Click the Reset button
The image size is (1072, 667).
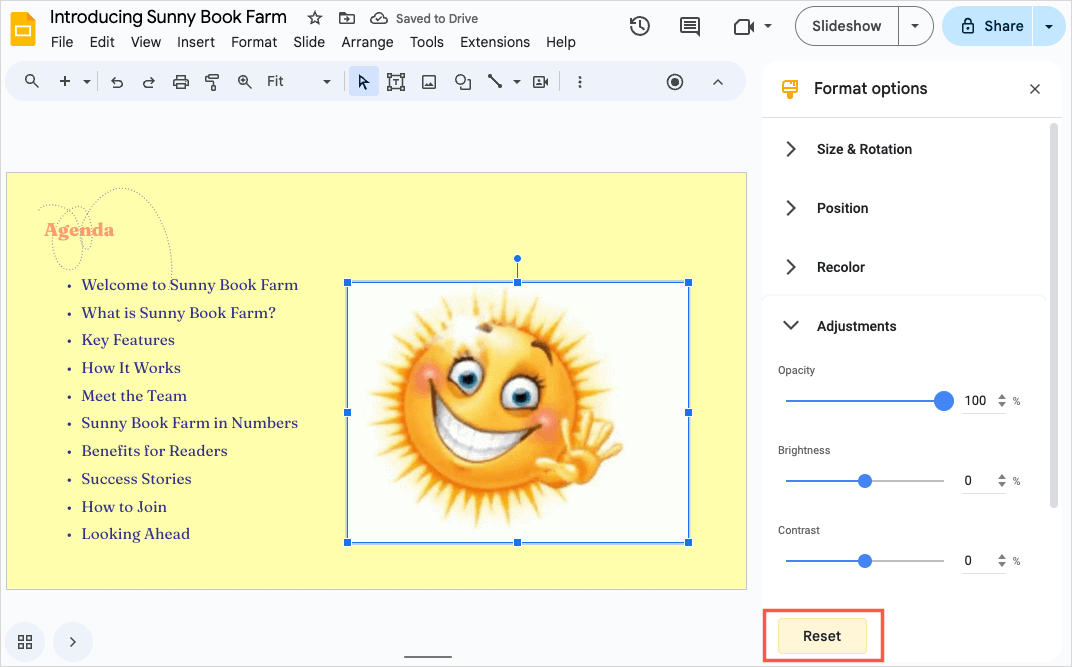(822, 636)
